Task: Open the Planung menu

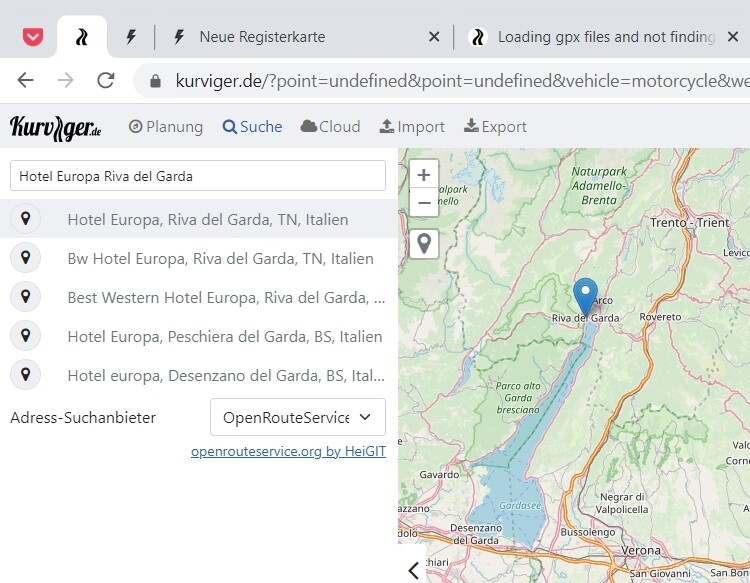Action: coord(166,127)
